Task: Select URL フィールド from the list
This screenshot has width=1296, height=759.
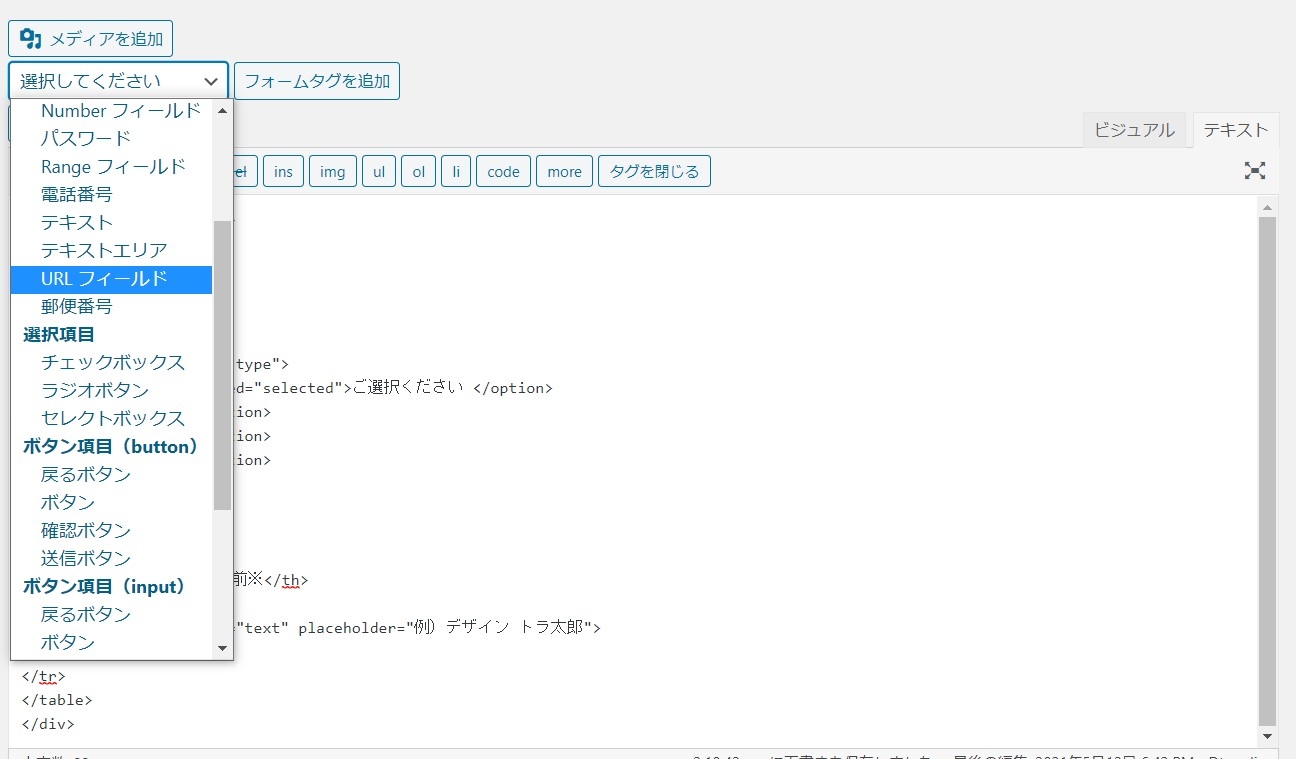Action: 104,279
